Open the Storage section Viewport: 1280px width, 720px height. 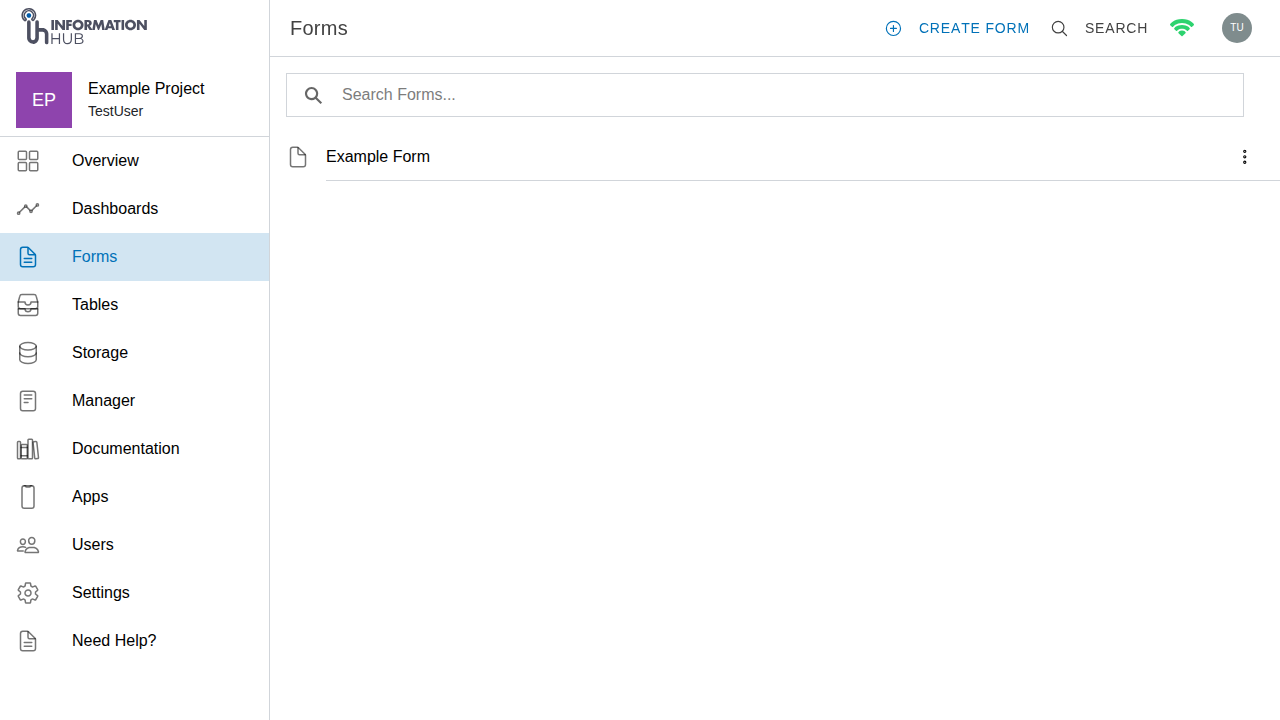pyautogui.click(x=100, y=353)
